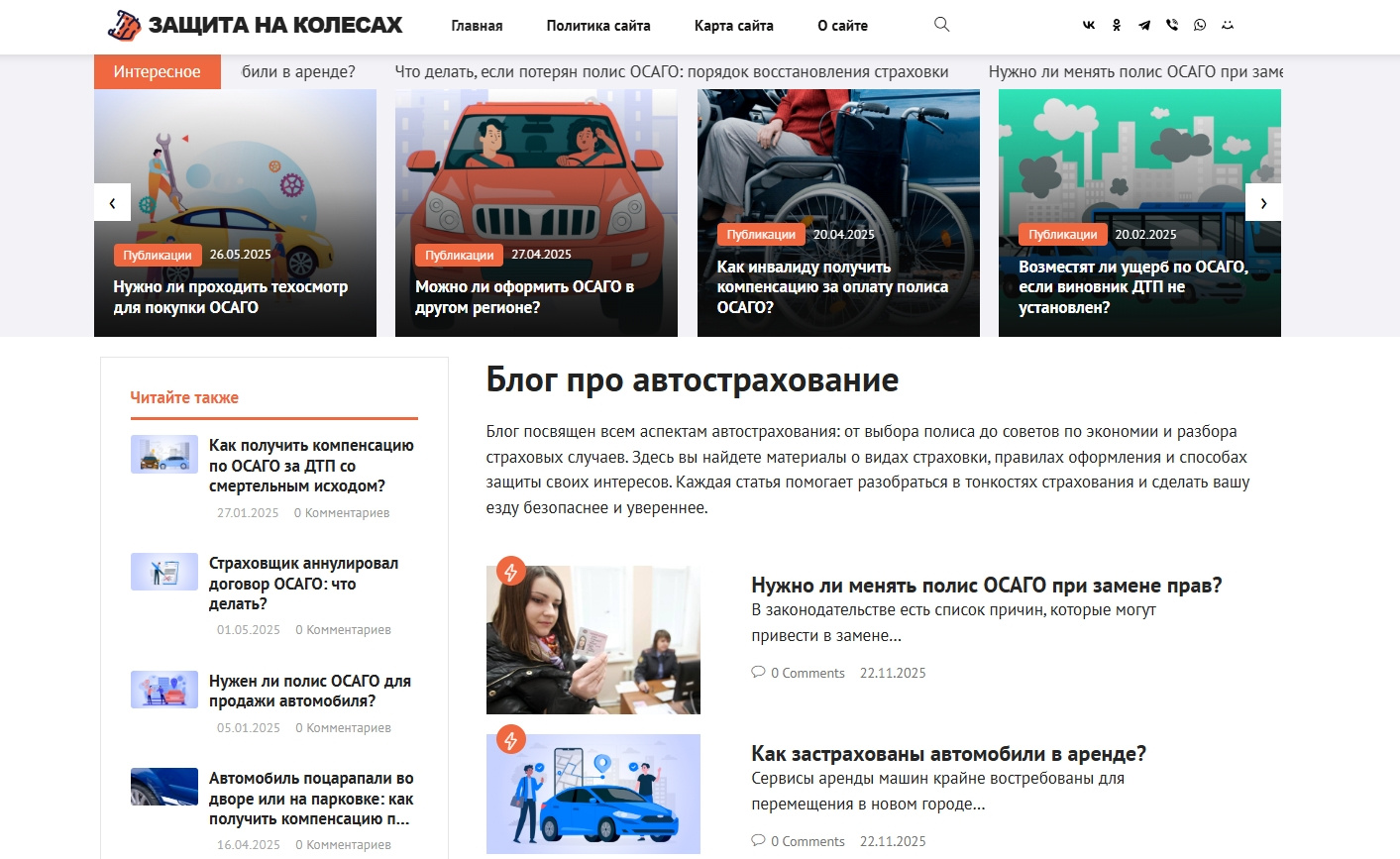Click the date 27.04.2025 on the red SUV slide
1400x859 pixels.
[541, 255]
